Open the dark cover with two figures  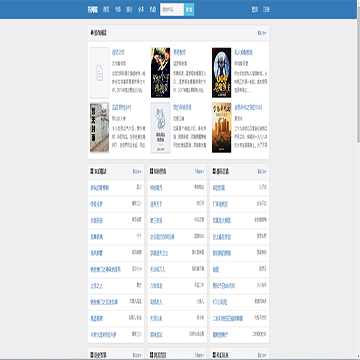point(160,73)
